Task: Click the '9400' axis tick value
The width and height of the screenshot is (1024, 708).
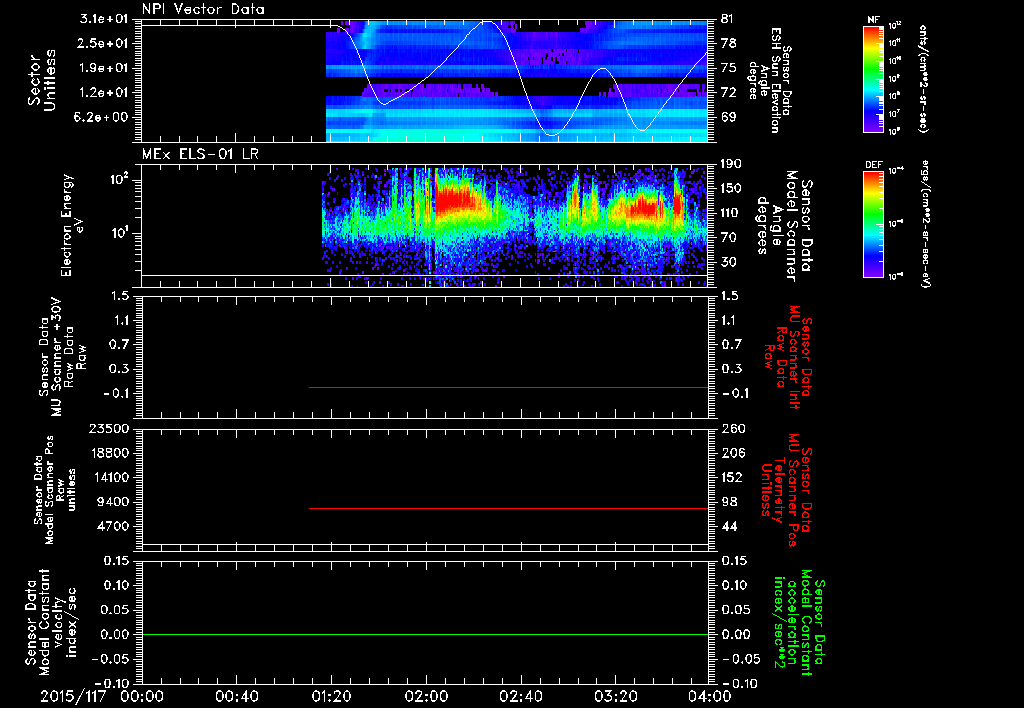Action: tap(114, 502)
